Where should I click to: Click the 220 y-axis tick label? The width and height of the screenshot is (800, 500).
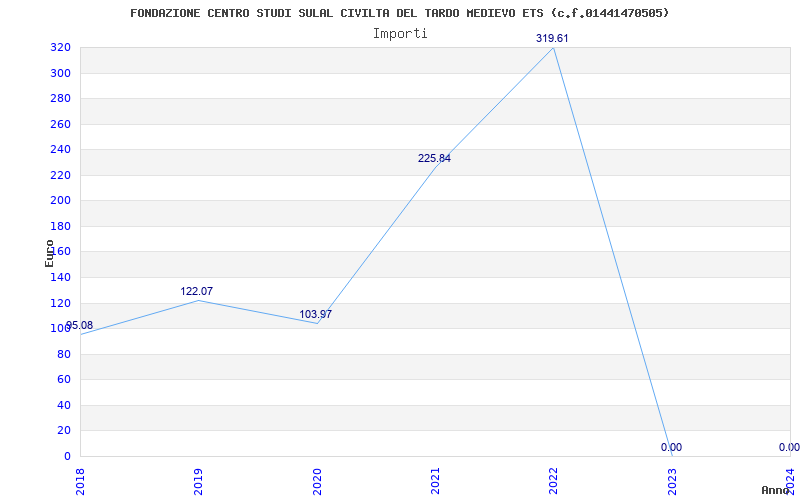click(x=60, y=176)
